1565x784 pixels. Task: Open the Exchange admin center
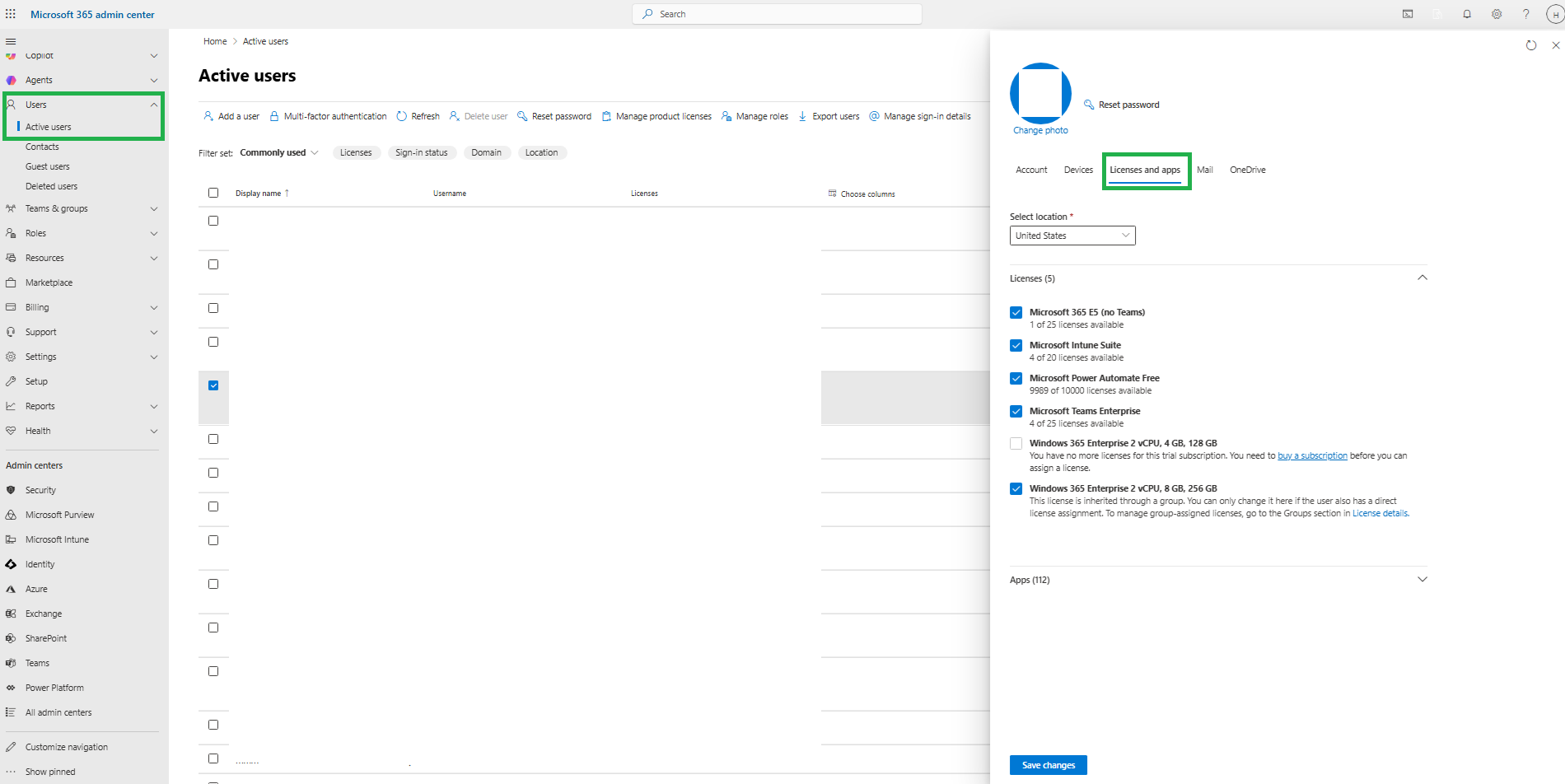coord(44,614)
